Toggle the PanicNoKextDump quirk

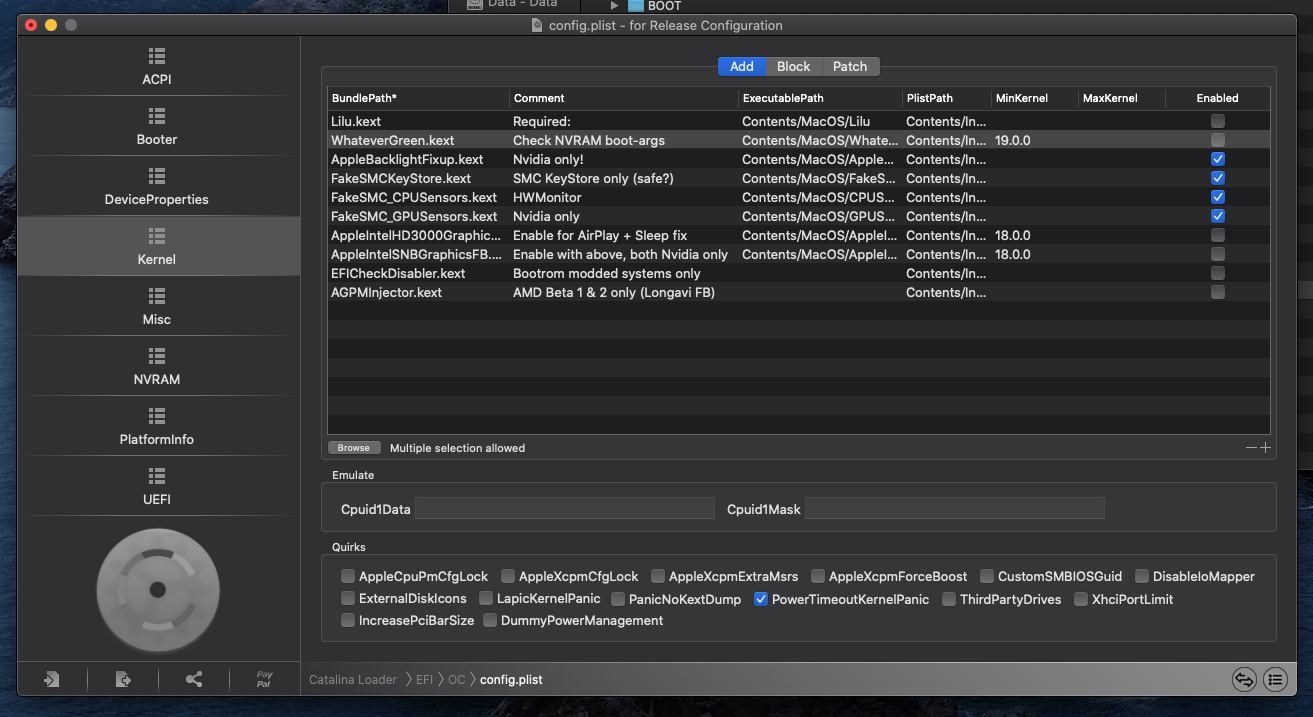(x=618, y=599)
